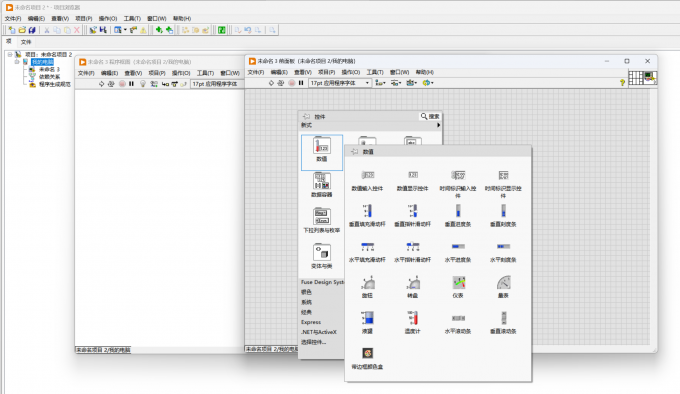Switch to the 文件 tab in Project Explorer
This screenshot has width=680, height=394.
(x=26, y=42)
